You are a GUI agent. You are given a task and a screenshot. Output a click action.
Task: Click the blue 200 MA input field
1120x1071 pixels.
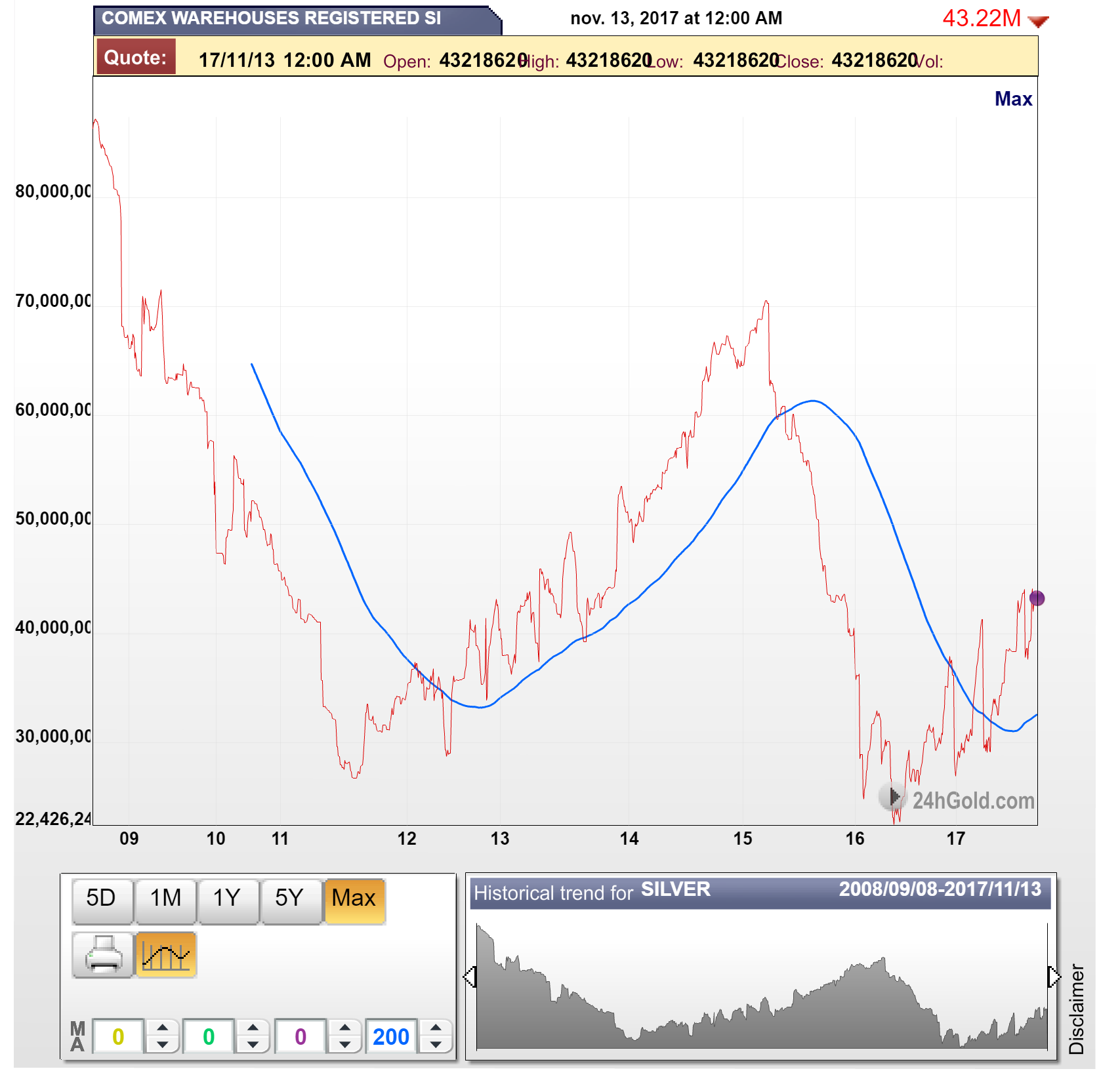pyautogui.click(x=391, y=1036)
